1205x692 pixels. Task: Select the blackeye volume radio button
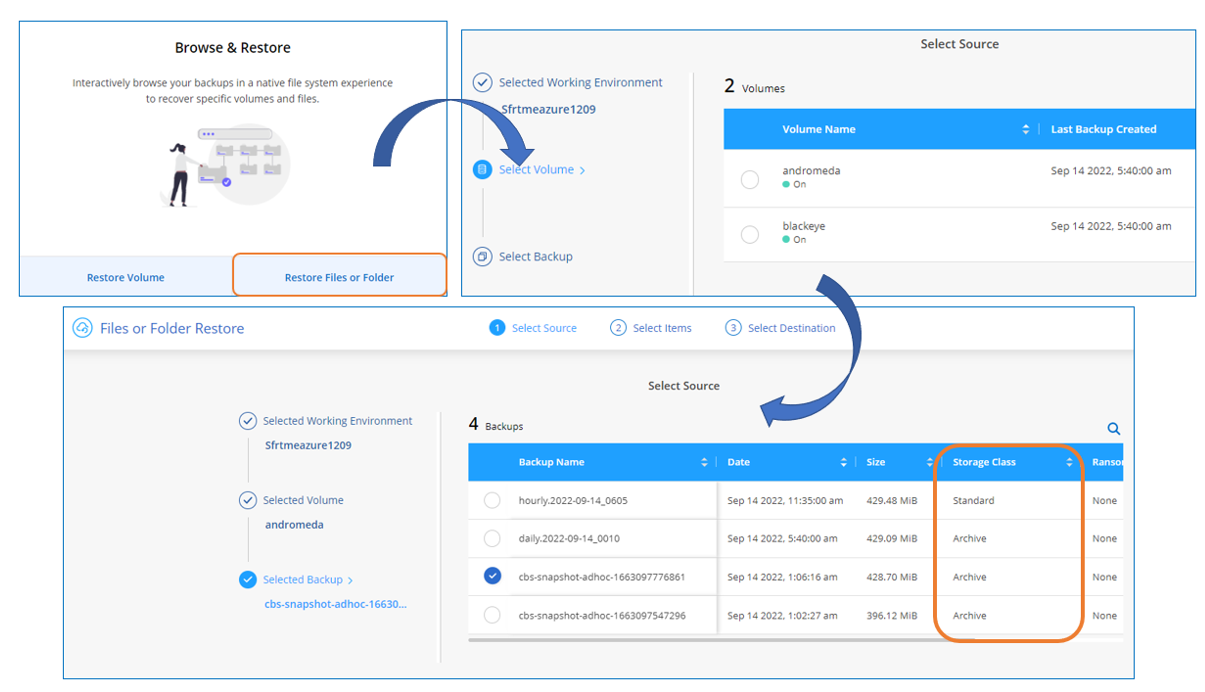750,235
